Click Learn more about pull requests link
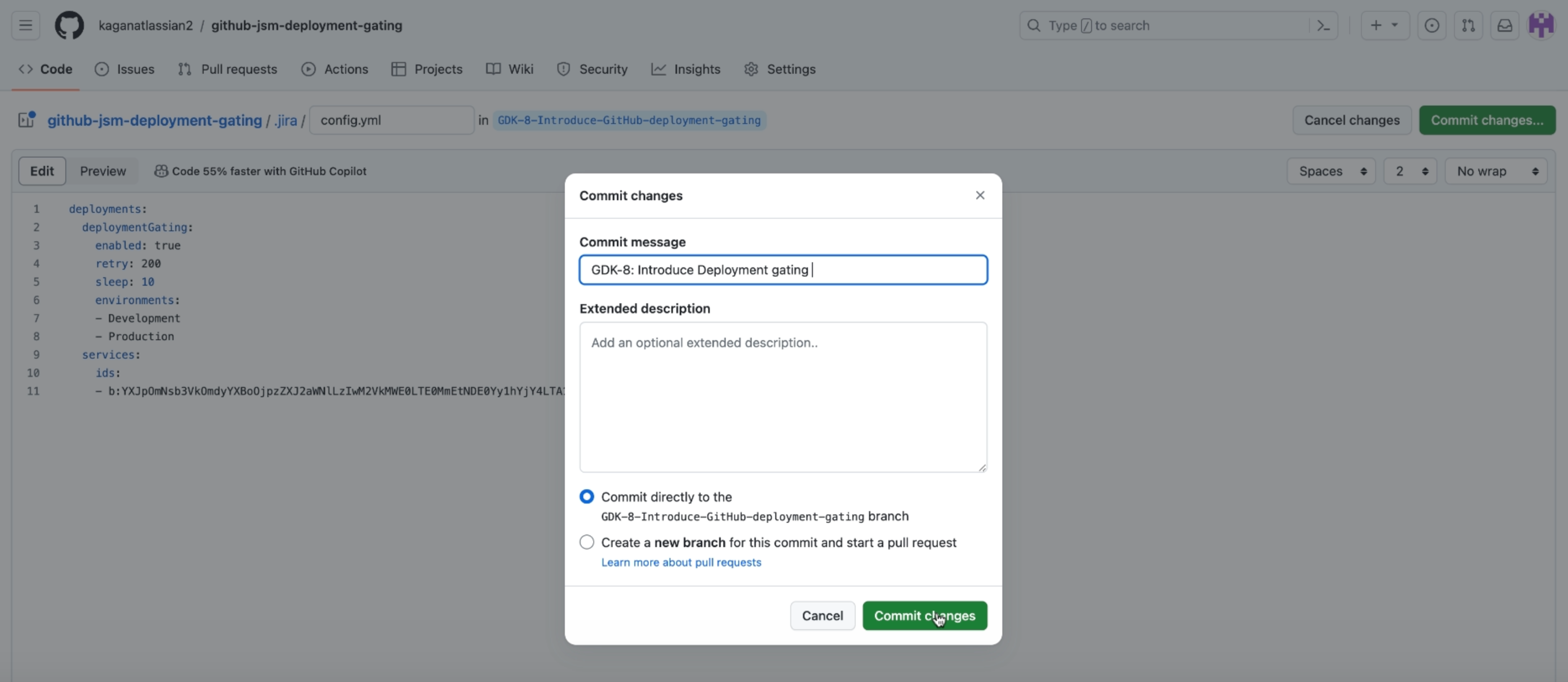Screen dimensions: 1568x682 pyautogui.click(x=681, y=563)
